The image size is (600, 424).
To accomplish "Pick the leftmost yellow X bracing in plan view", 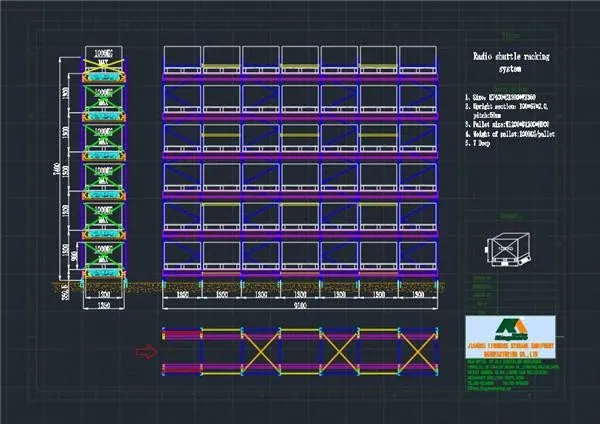I will click(261, 352).
